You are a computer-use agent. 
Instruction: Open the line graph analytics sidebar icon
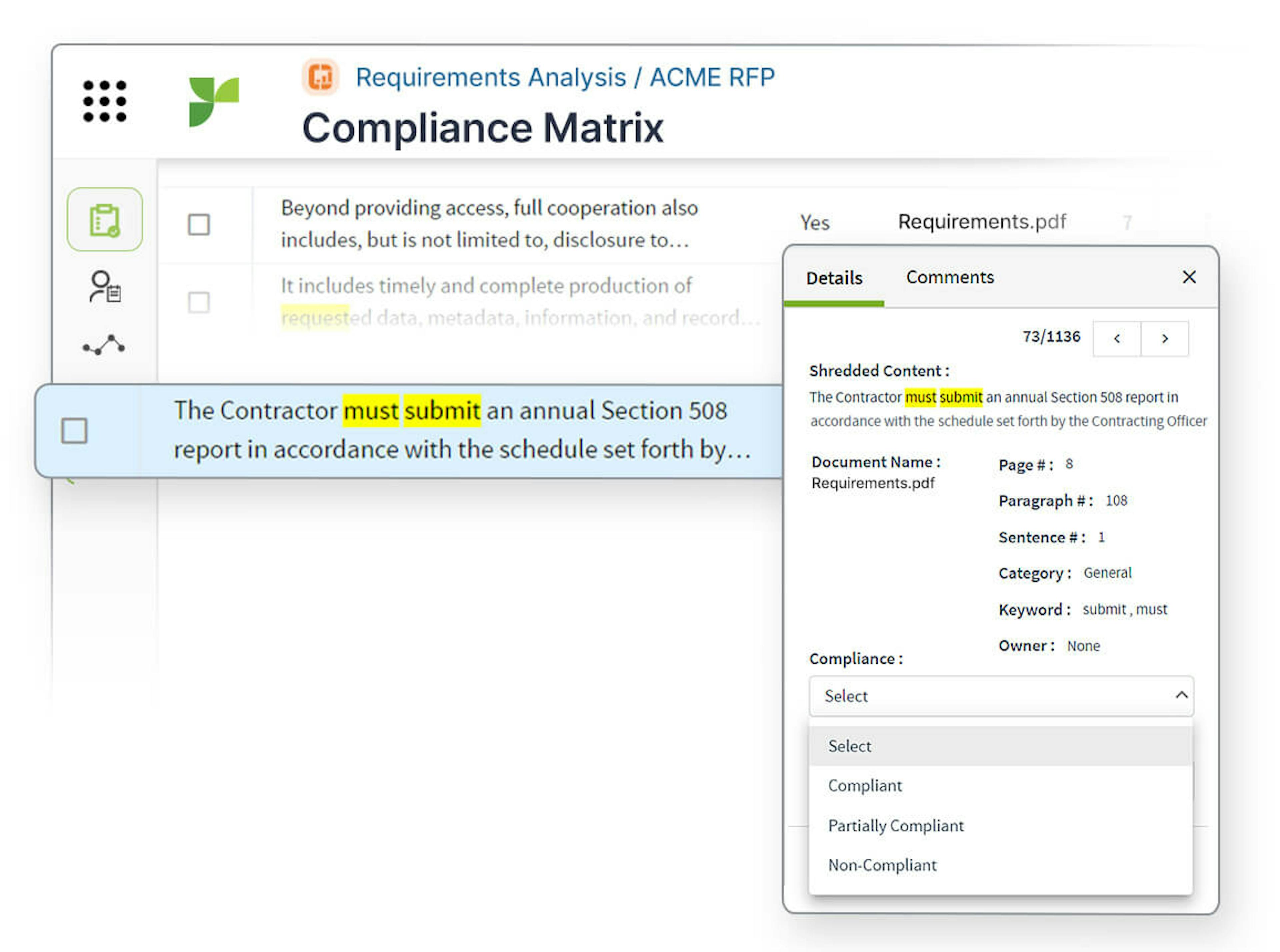click(x=104, y=345)
